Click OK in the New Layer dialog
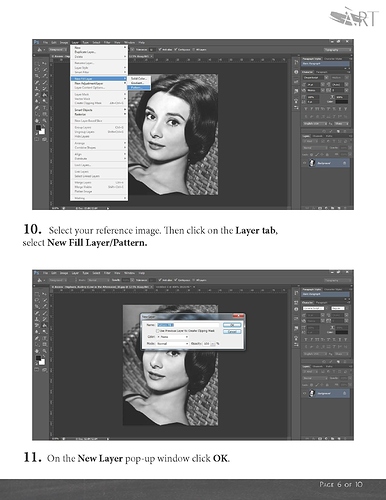The width and height of the screenshot is (386, 500). tap(232, 325)
